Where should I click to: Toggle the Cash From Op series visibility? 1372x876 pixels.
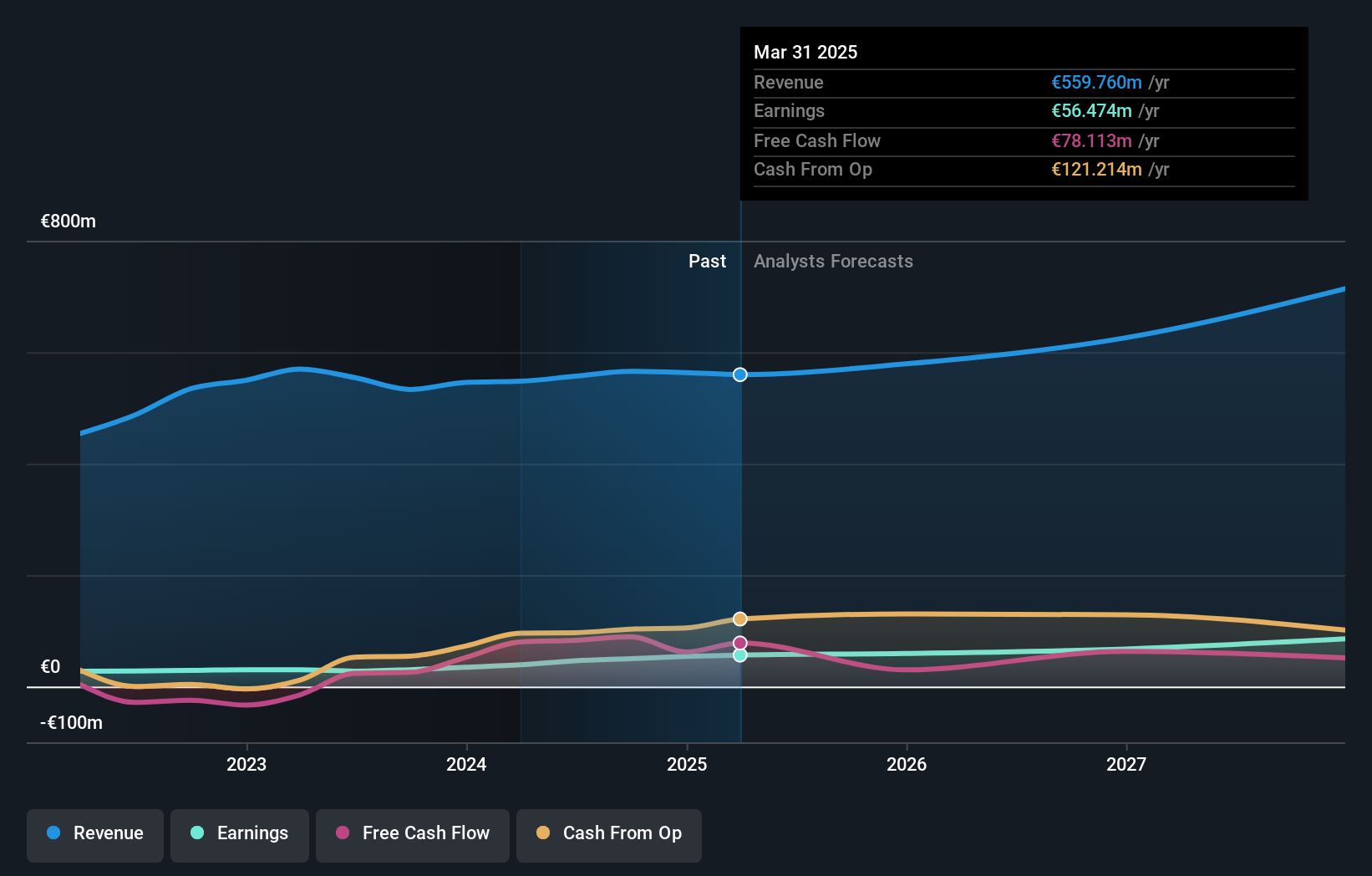[x=609, y=833]
